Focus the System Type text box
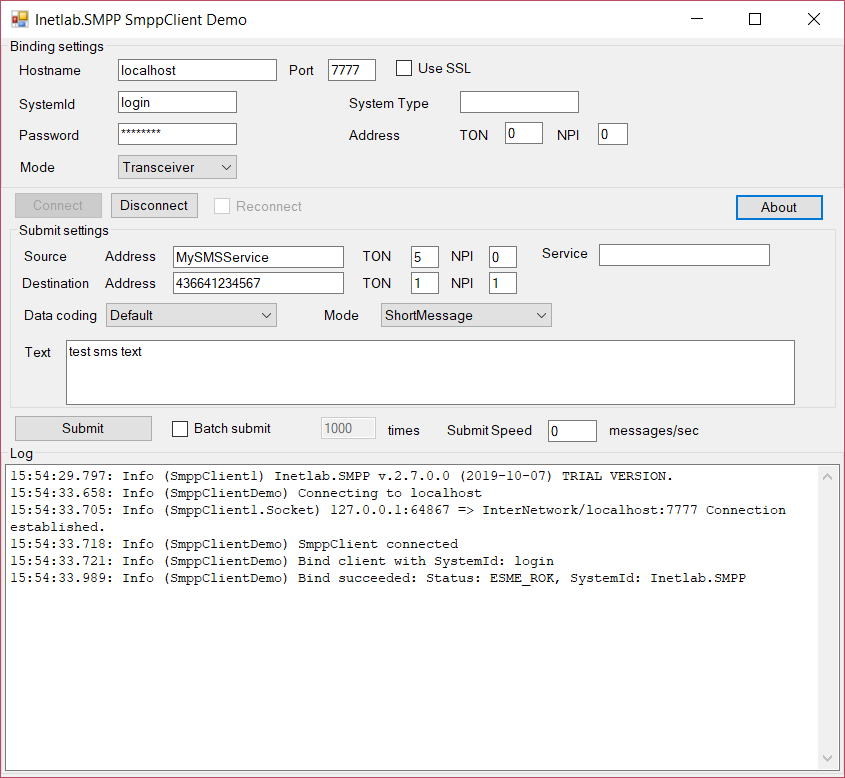 point(520,102)
